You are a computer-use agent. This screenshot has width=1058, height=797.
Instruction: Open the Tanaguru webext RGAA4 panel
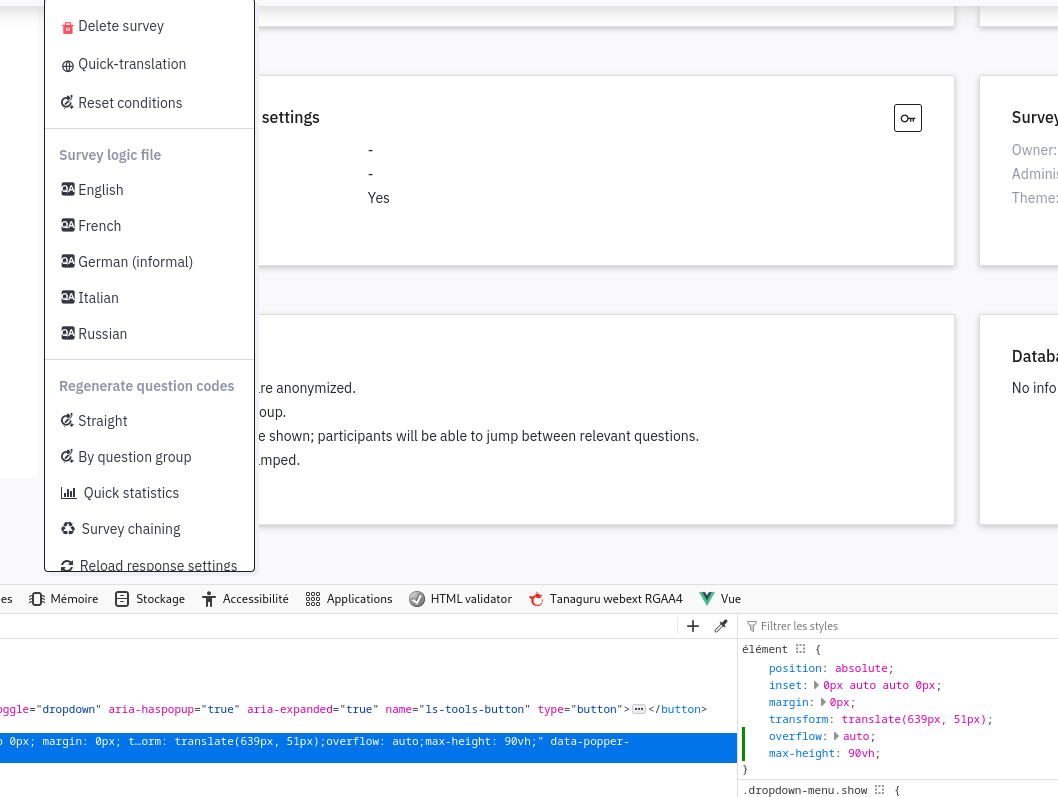coord(605,599)
